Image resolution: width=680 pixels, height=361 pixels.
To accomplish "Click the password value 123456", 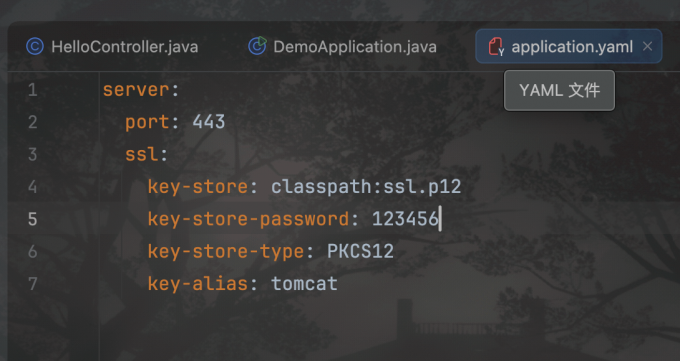I will (x=405, y=219).
